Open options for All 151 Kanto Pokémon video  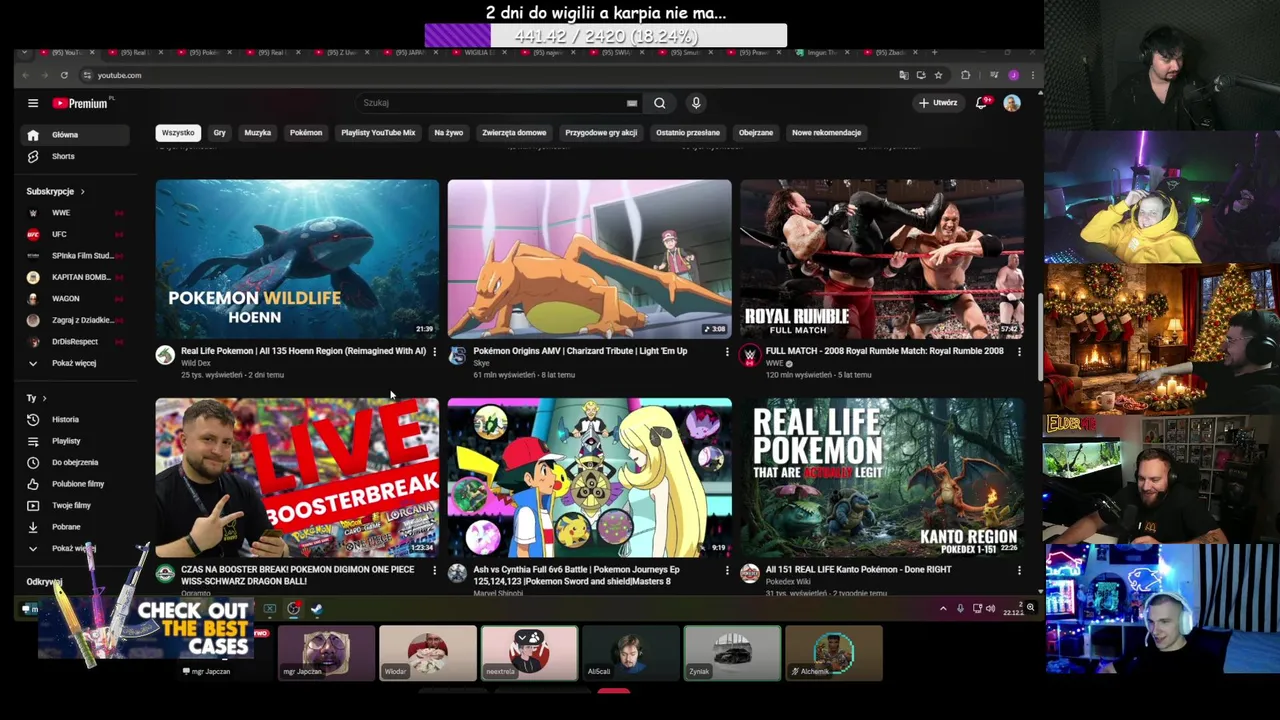[1019, 570]
